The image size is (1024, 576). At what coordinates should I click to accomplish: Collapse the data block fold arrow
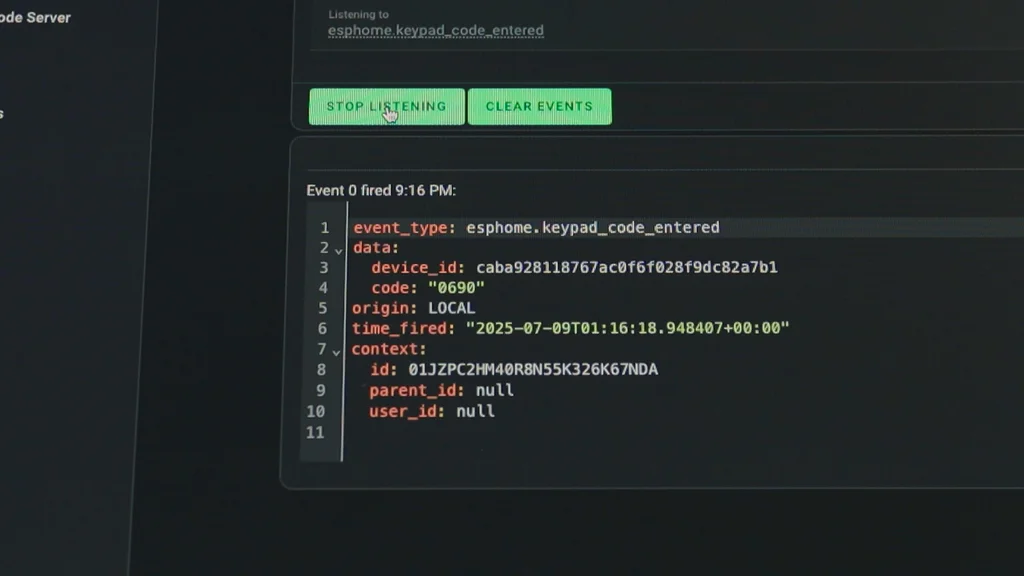click(x=338, y=250)
